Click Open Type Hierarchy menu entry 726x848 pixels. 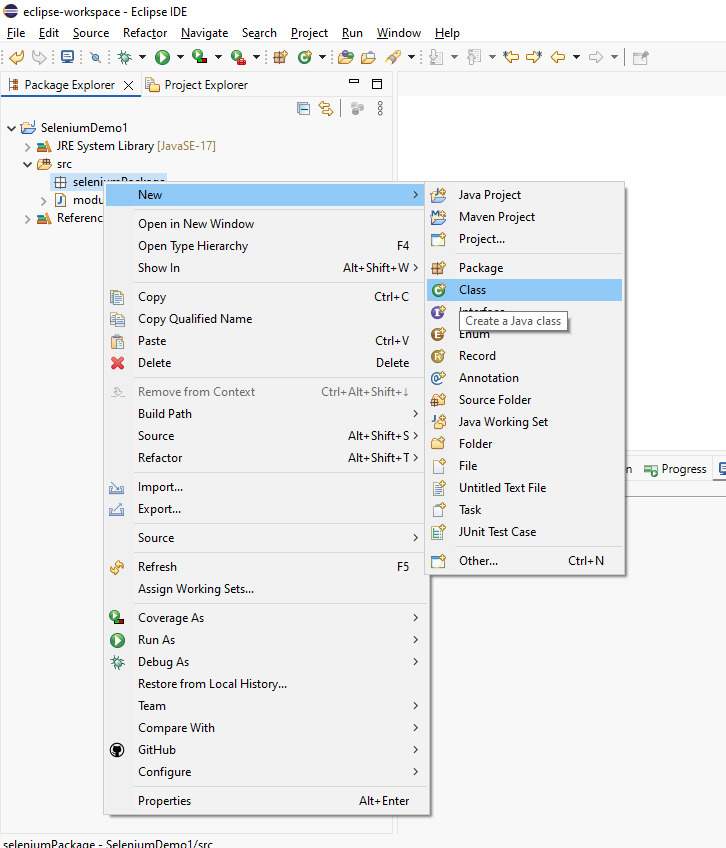pos(265,246)
